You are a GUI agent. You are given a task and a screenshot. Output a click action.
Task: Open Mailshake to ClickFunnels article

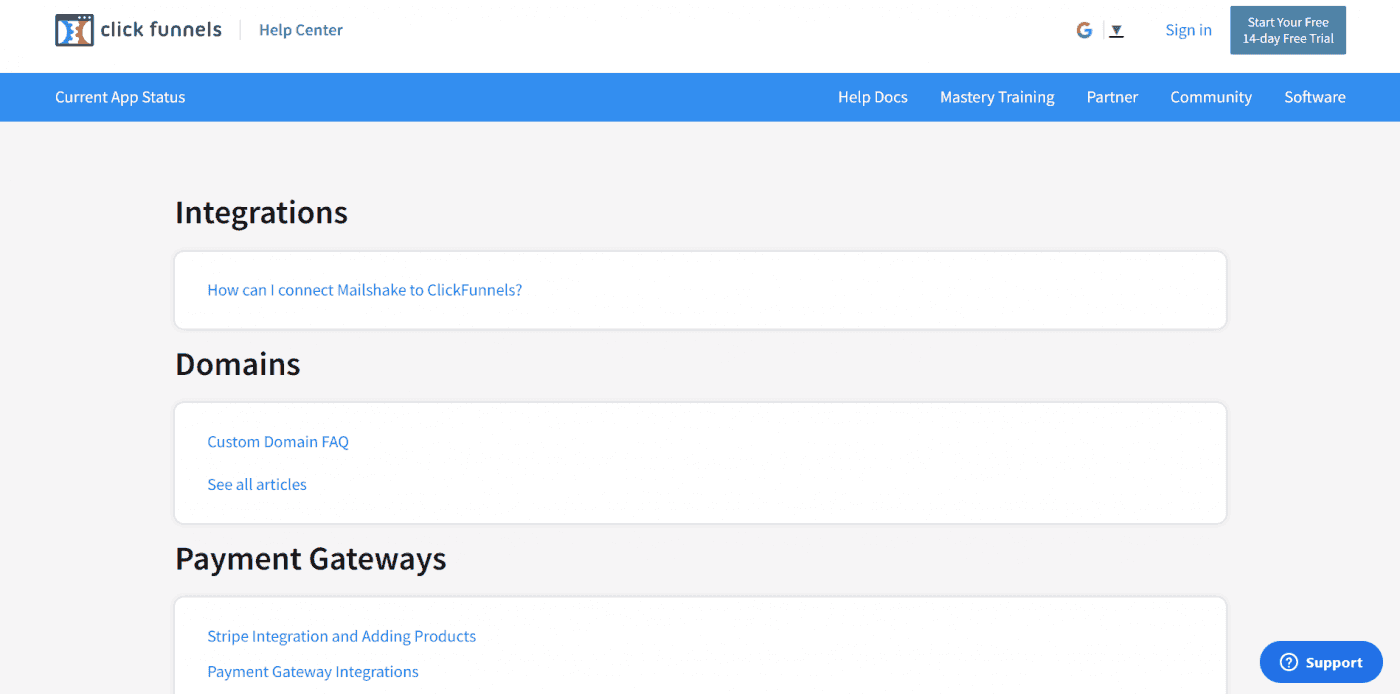point(365,290)
